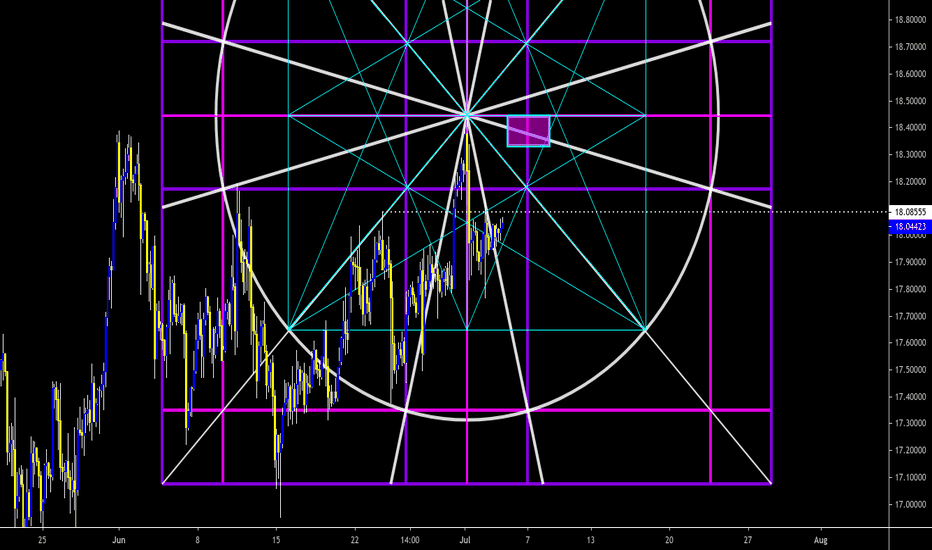Image resolution: width=932 pixels, height=550 pixels.
Task: Click the 18.40000 price axis label
Action: pos(910,127)
